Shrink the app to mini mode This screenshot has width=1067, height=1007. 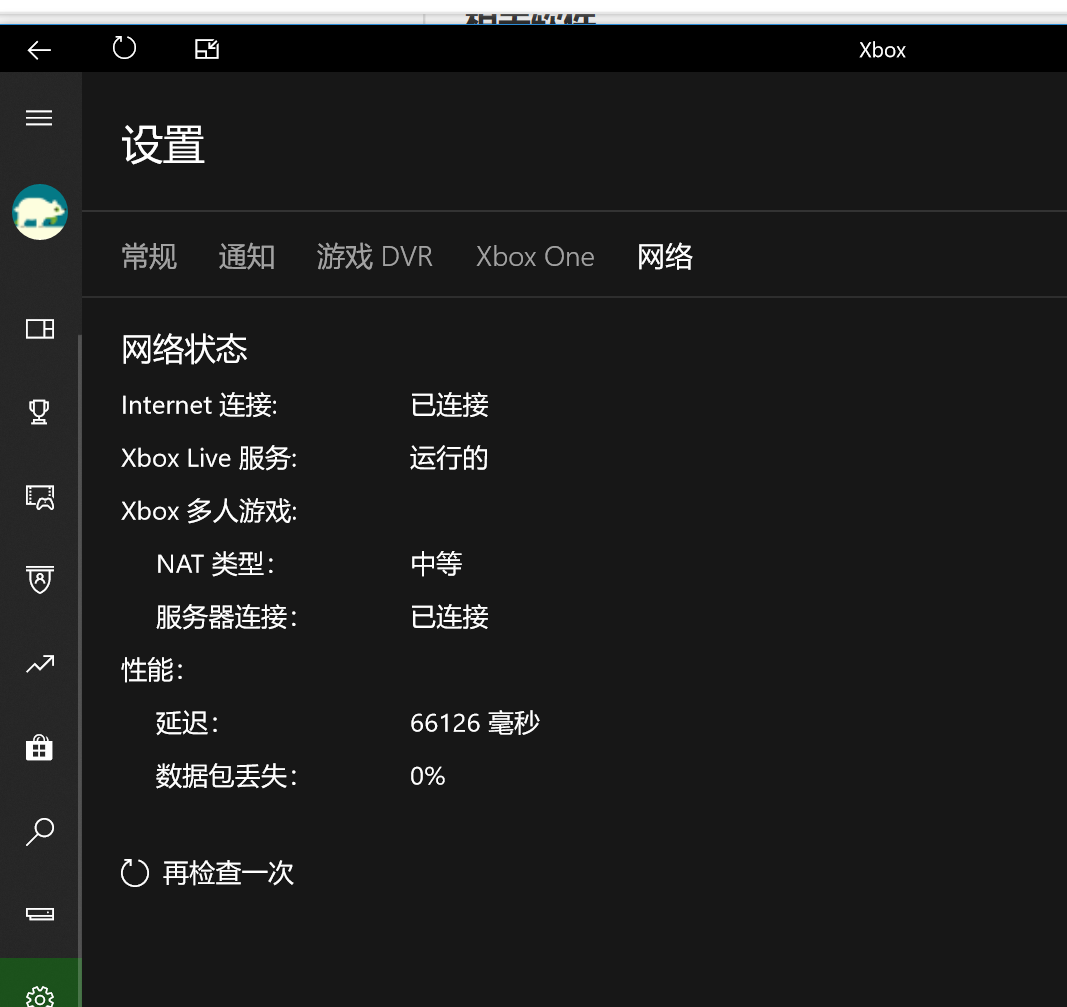[206, 48]
